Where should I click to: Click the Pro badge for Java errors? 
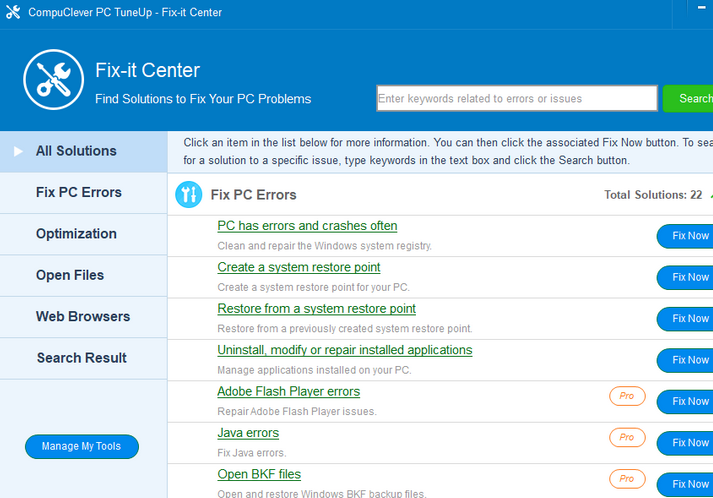pyautogui.click(x=627, y=438)
